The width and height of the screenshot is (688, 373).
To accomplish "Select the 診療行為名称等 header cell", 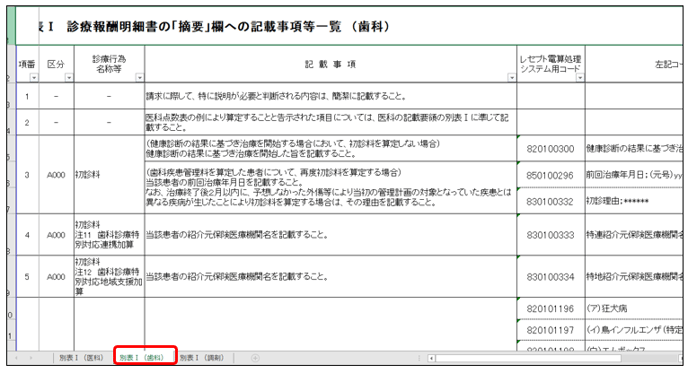I will 109,64.
